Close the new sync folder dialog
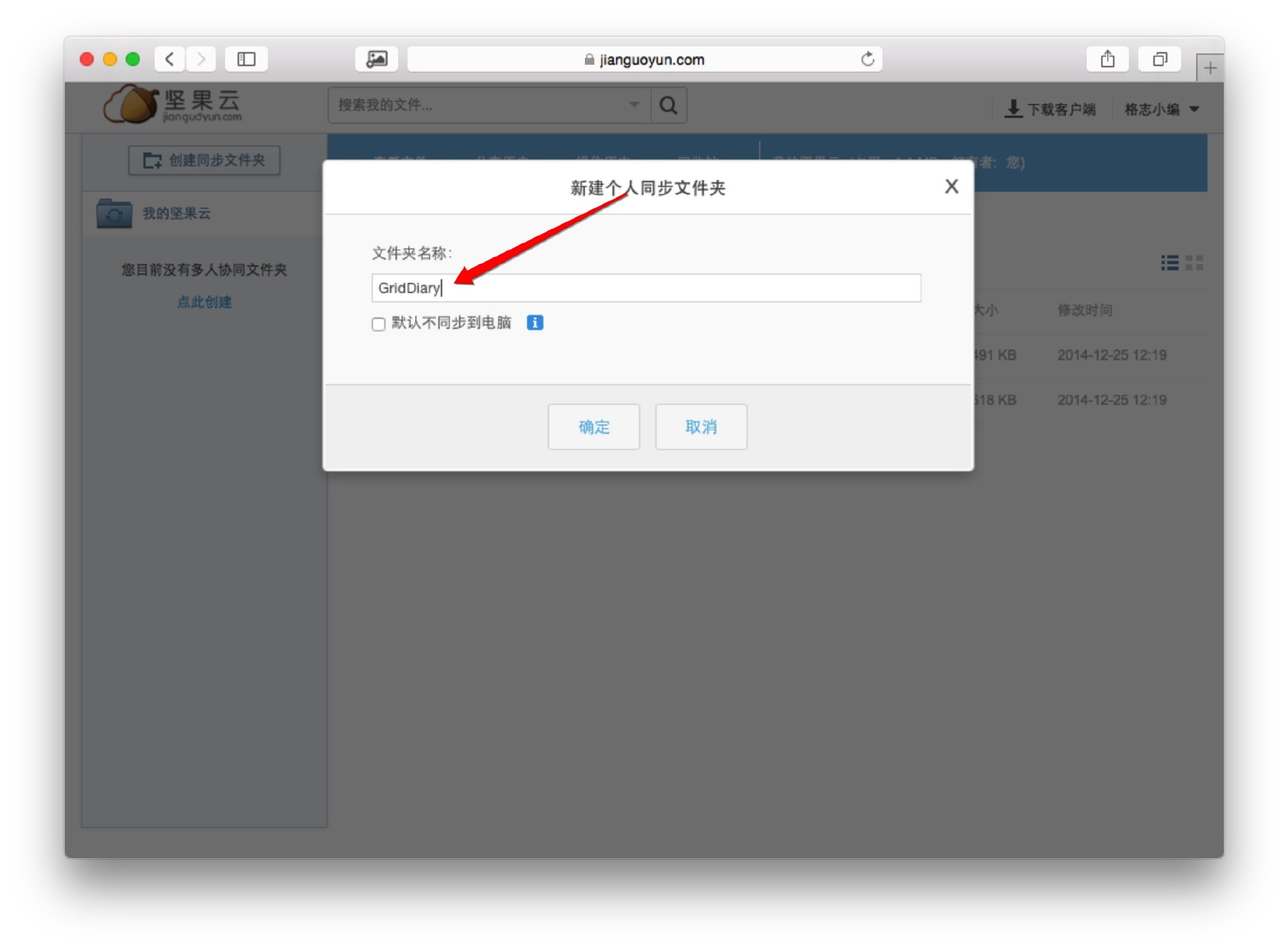 tap(951, 186)
